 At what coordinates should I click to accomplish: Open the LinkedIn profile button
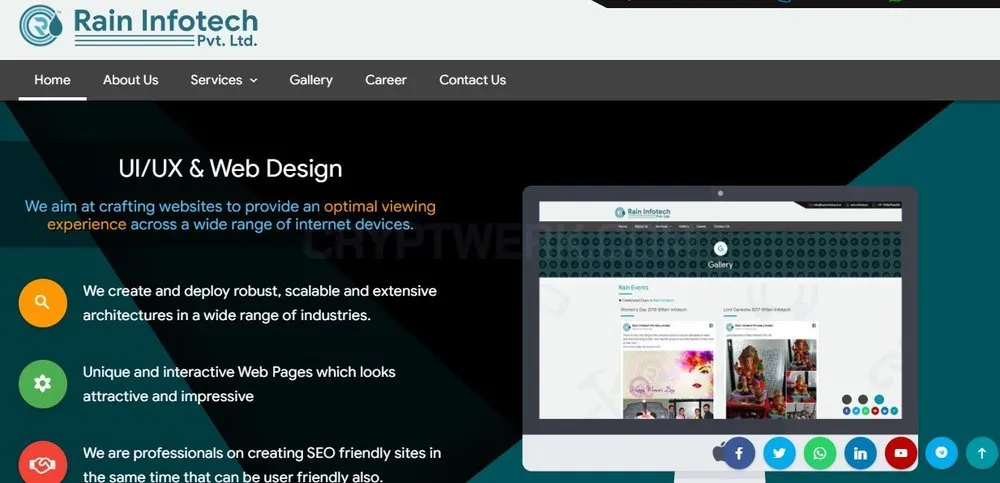pos(860,454)
